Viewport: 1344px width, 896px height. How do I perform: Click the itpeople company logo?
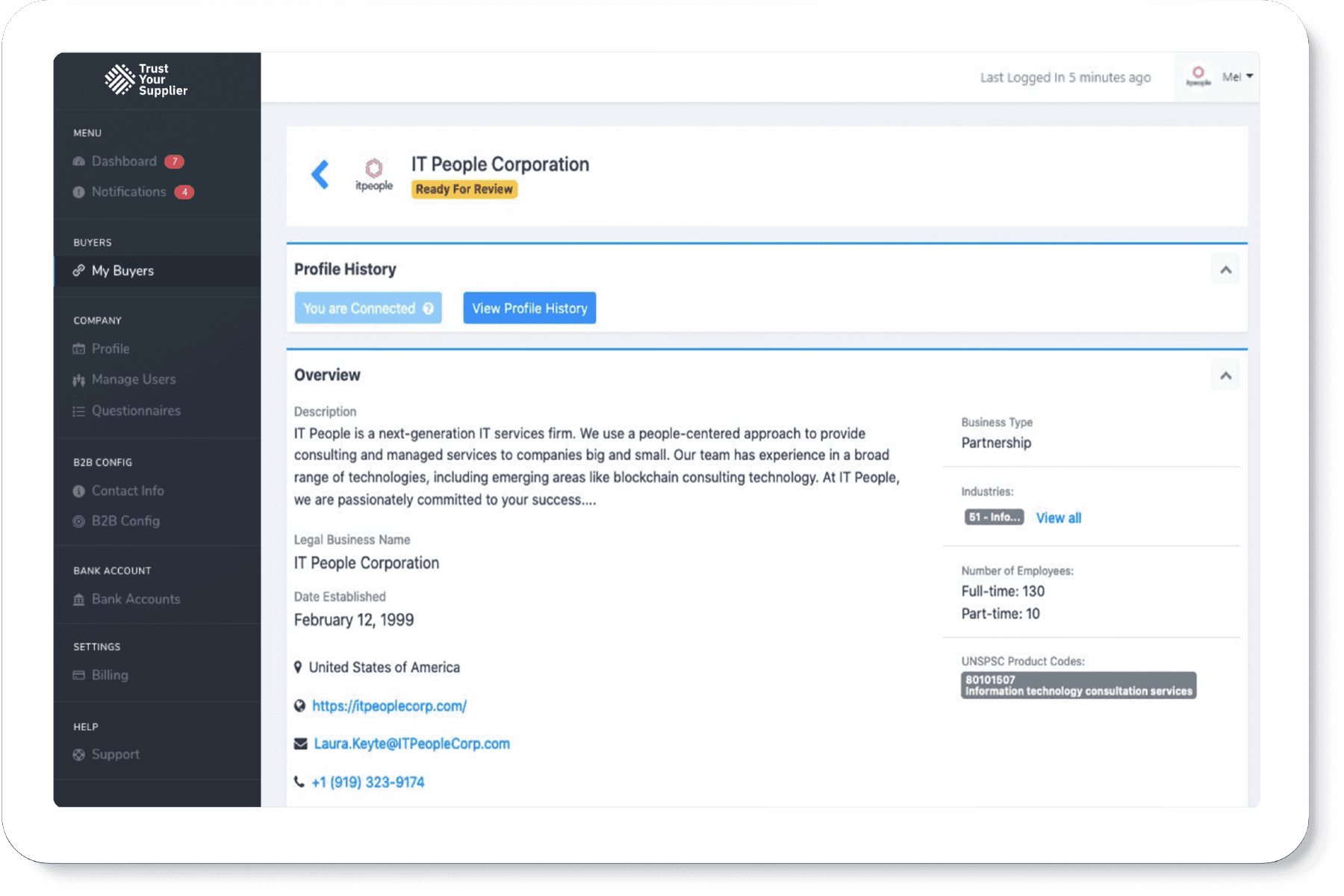pos(374,175)
